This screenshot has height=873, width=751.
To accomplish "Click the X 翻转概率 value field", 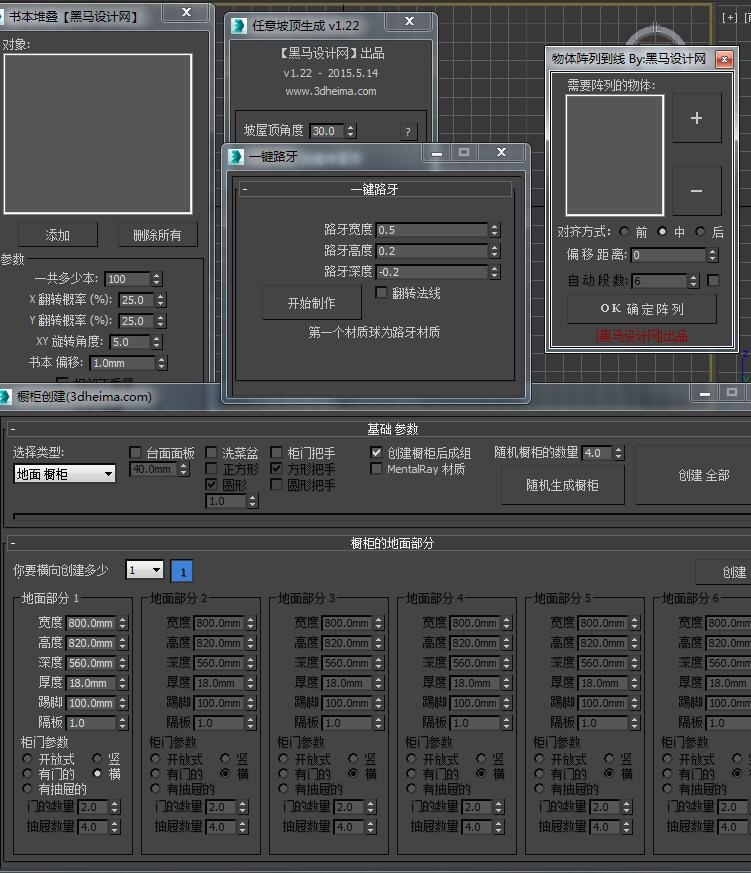I will (x=137, y=300).
